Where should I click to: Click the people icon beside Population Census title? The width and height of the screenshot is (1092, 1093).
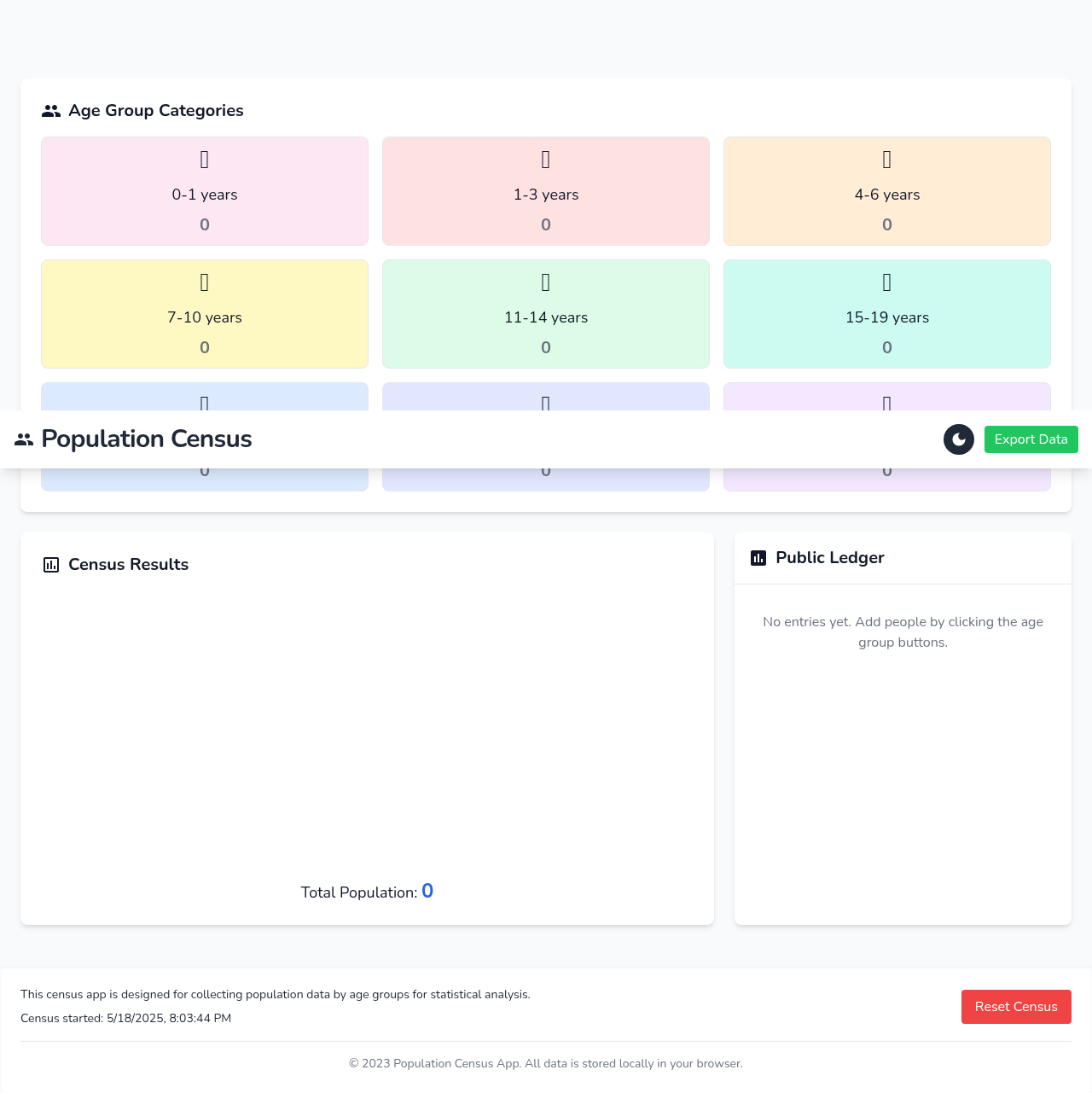pyautogui.click(x=25, y=439)
